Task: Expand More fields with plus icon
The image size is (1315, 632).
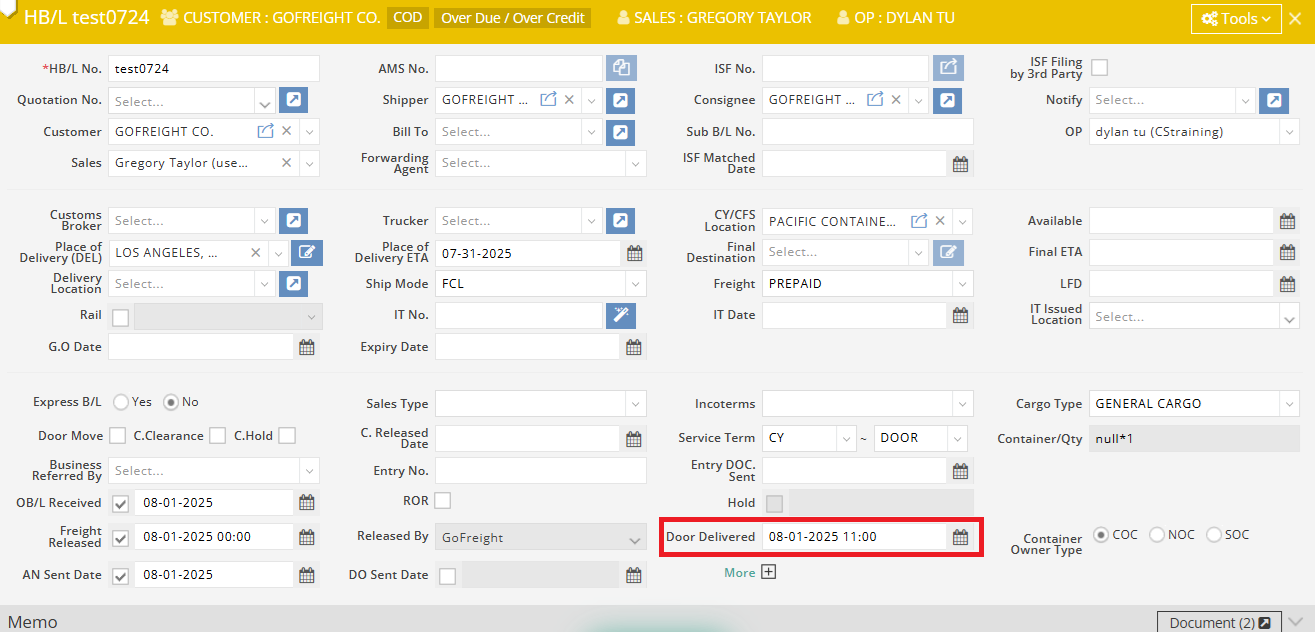Action: click(768, 572)
